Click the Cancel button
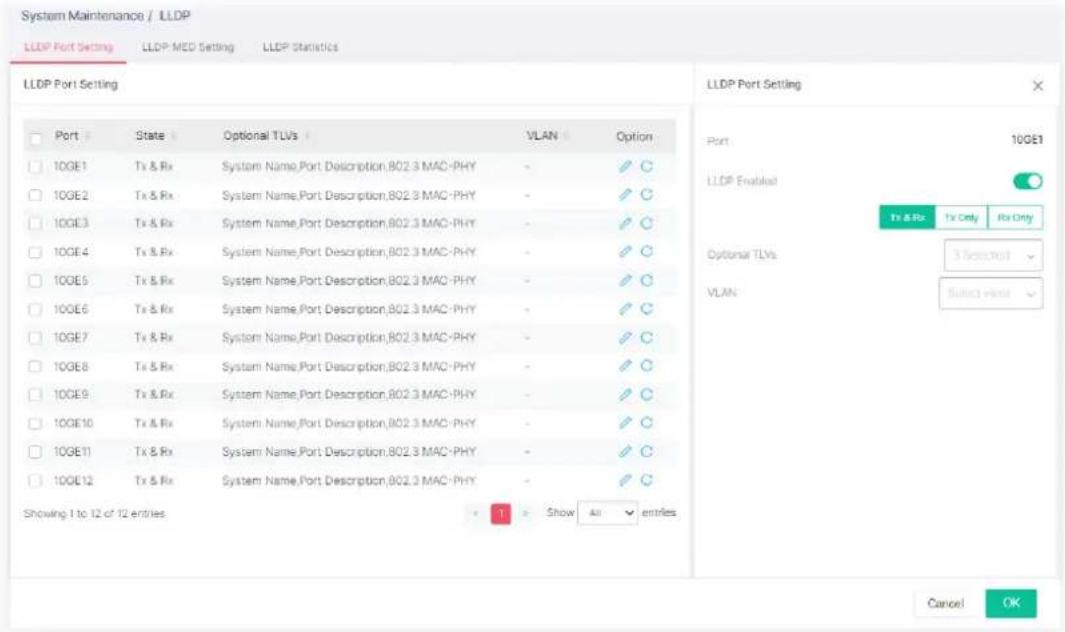Screen dimensions: 1065x632 [x=945, y=603]
